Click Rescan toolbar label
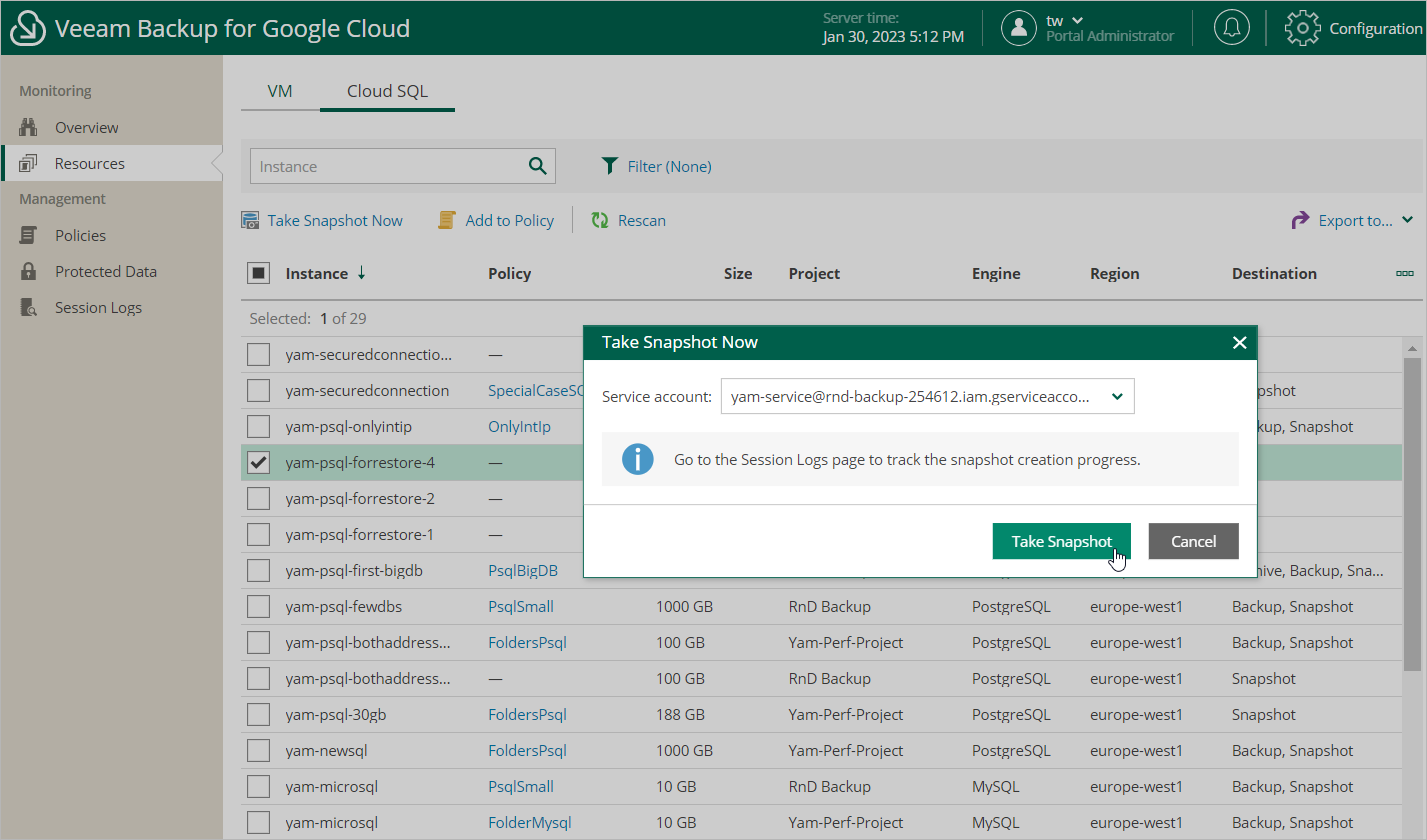Screen dimensions: 1427x840 (642, 221)
